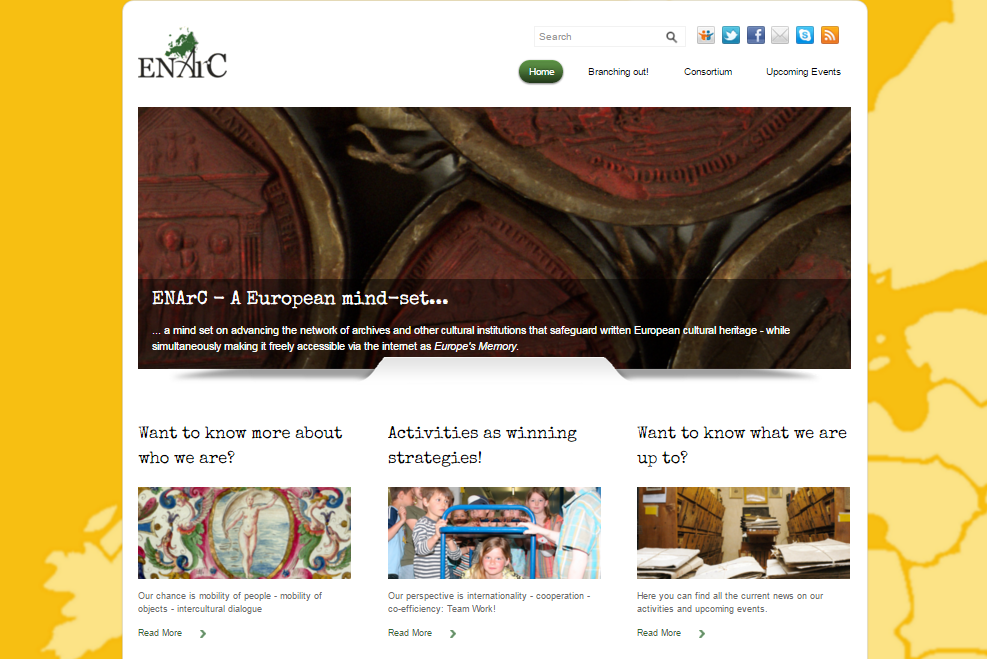The height and width of the screenshot is (659, 987).
Task: Select the Home menu item
Action: coord(541,72)
